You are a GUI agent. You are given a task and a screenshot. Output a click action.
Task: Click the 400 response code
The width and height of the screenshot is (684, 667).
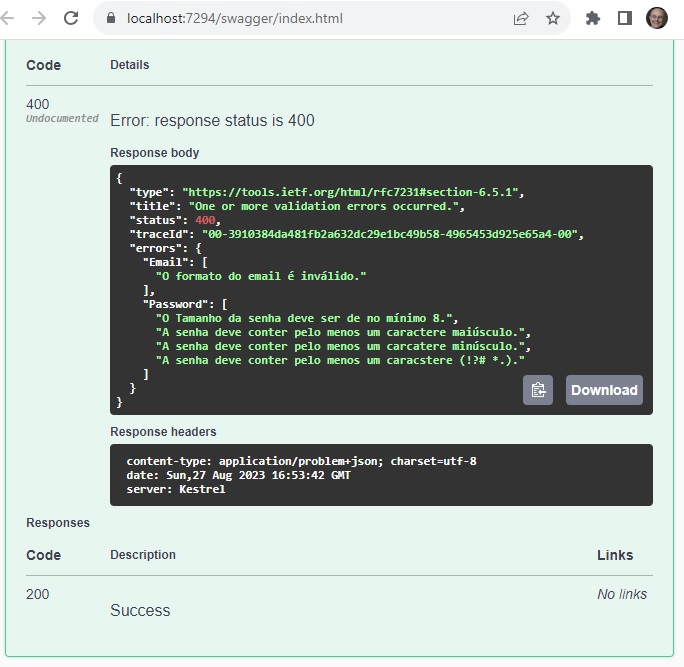tap(38, 104)
